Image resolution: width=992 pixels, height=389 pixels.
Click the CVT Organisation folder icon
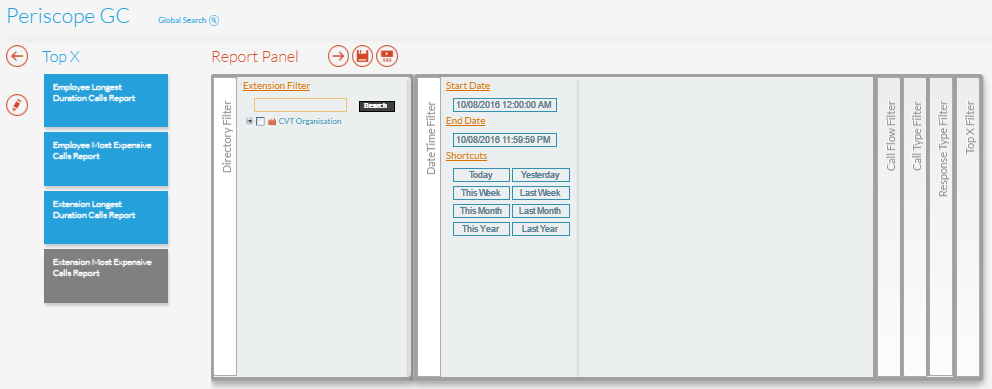pos(272,121)
